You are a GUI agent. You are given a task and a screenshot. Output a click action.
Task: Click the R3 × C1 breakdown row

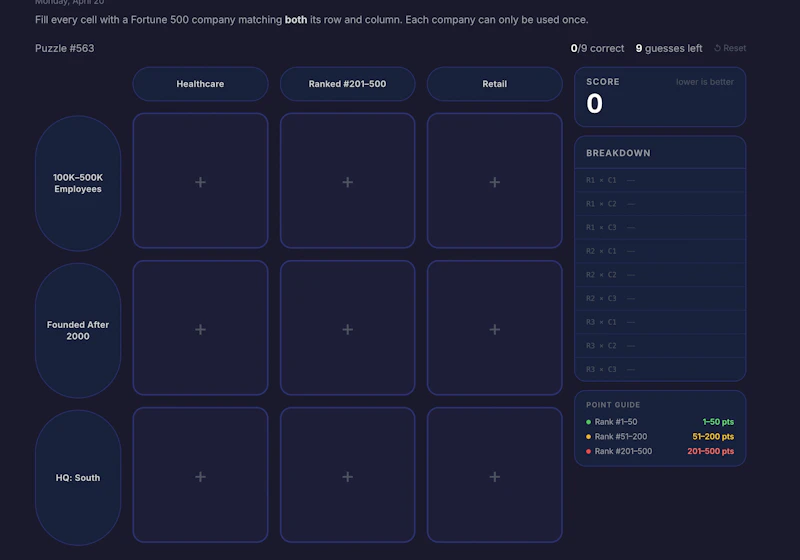click(x=660, y=322)
